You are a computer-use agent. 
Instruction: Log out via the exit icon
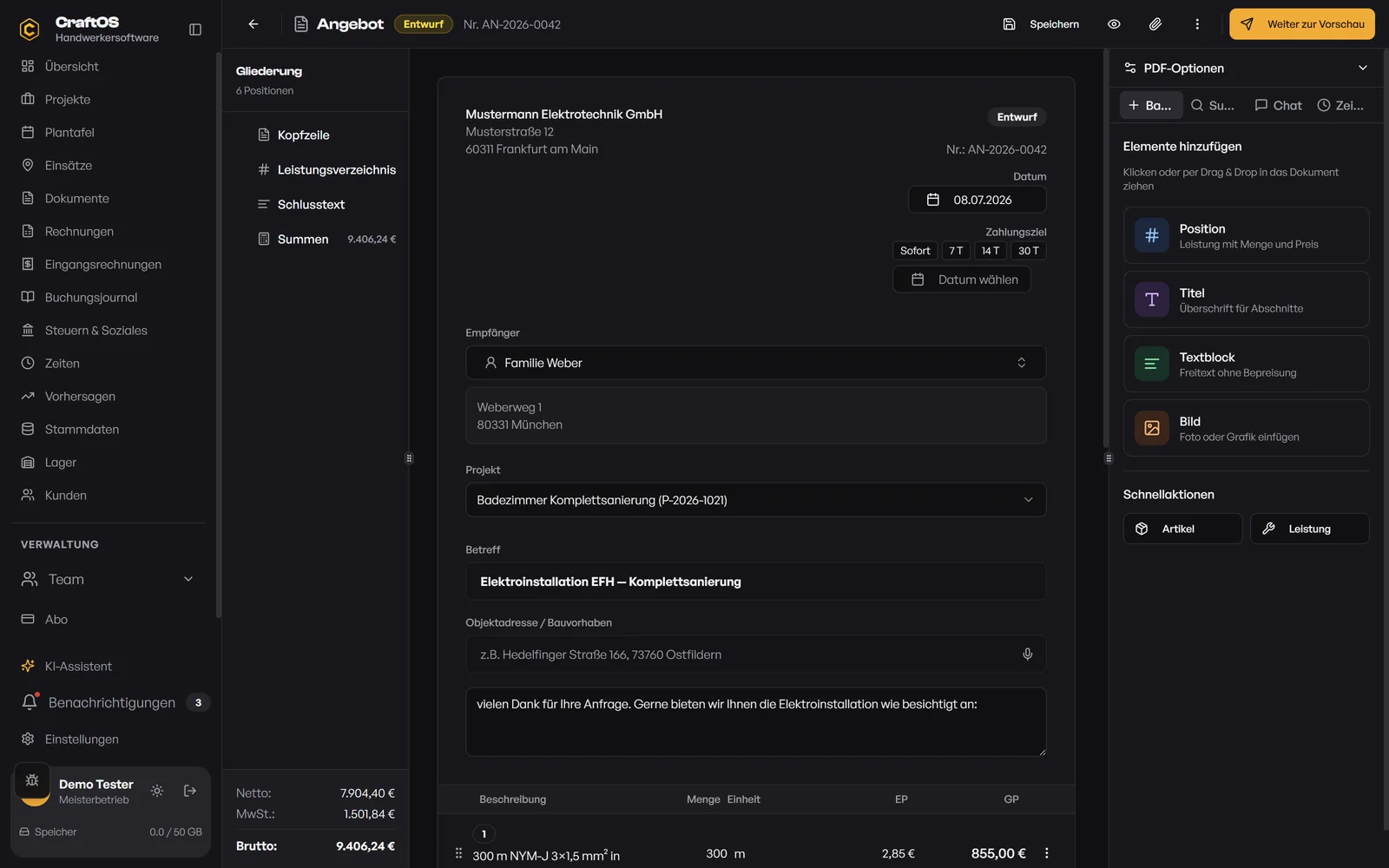coord(190,791)
